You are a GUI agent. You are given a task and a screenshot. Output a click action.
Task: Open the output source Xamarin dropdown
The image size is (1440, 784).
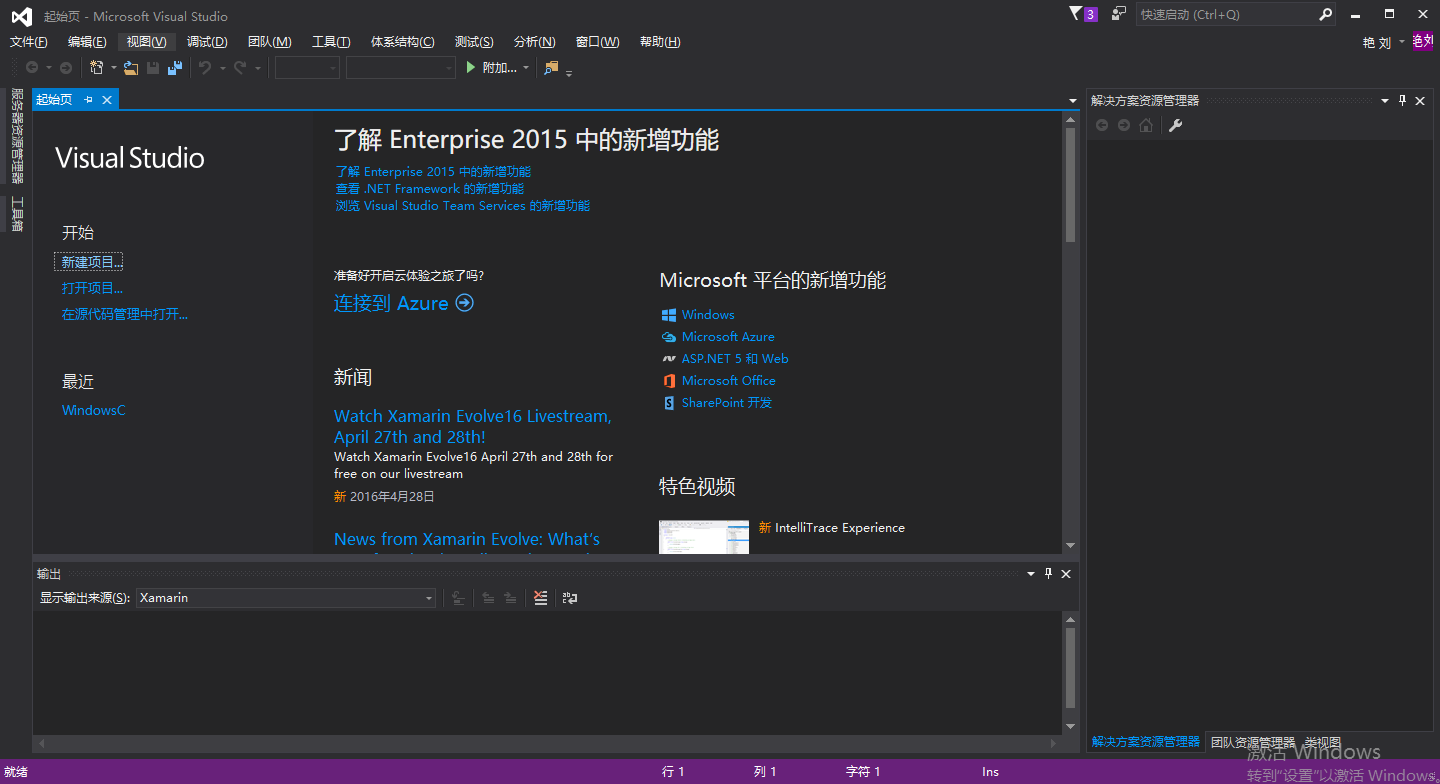click(x=429, y=598)
